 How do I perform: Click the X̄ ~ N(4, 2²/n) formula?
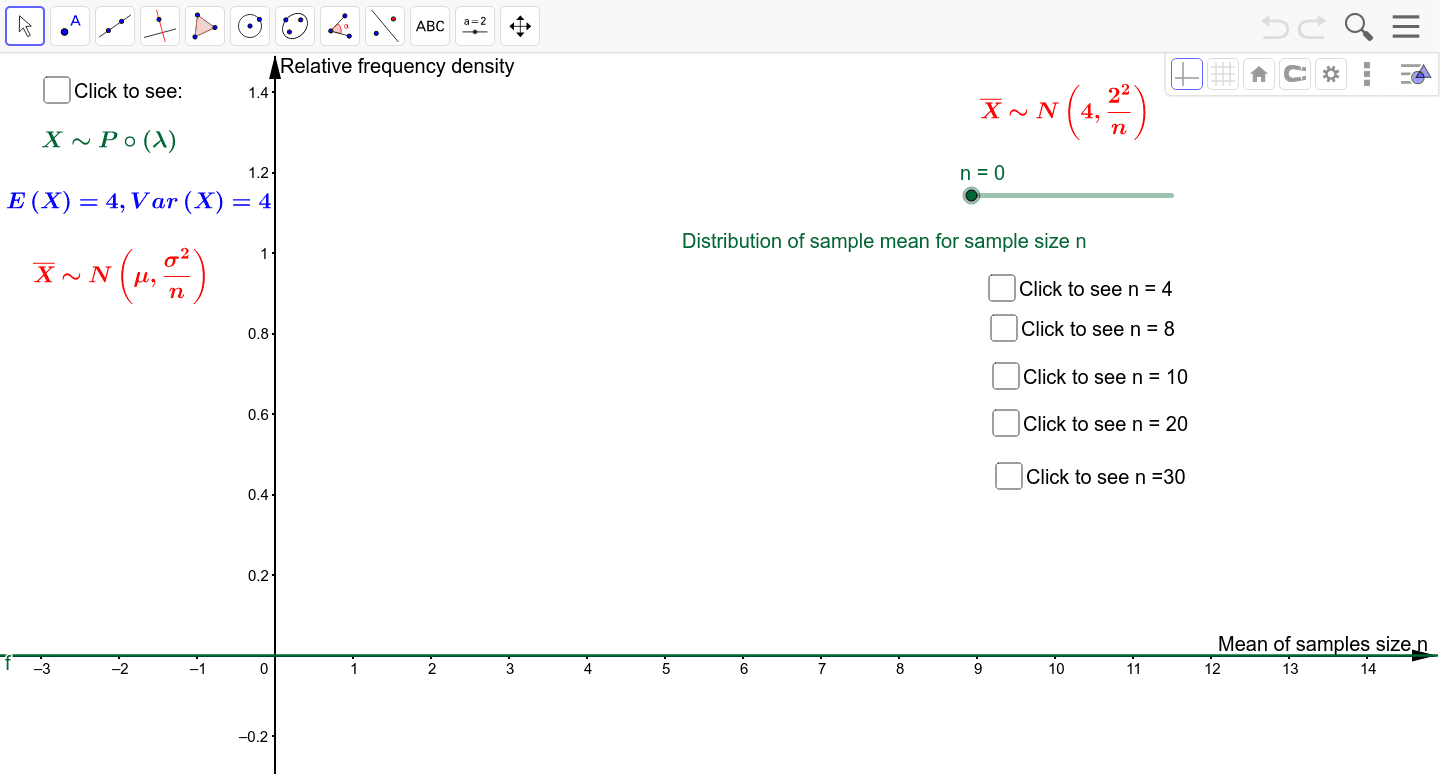coord(1062,110)
